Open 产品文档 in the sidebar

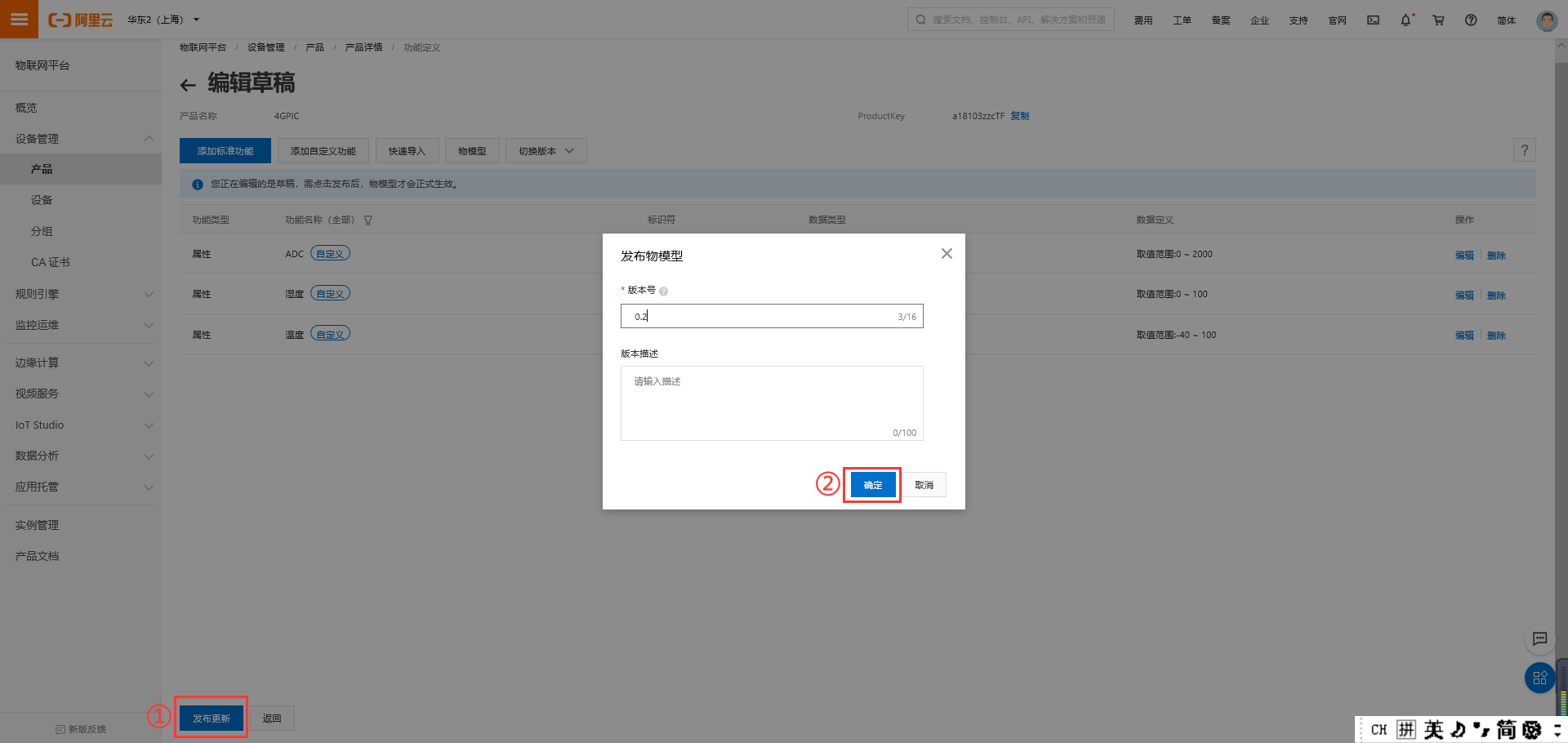tap(37, 556)
